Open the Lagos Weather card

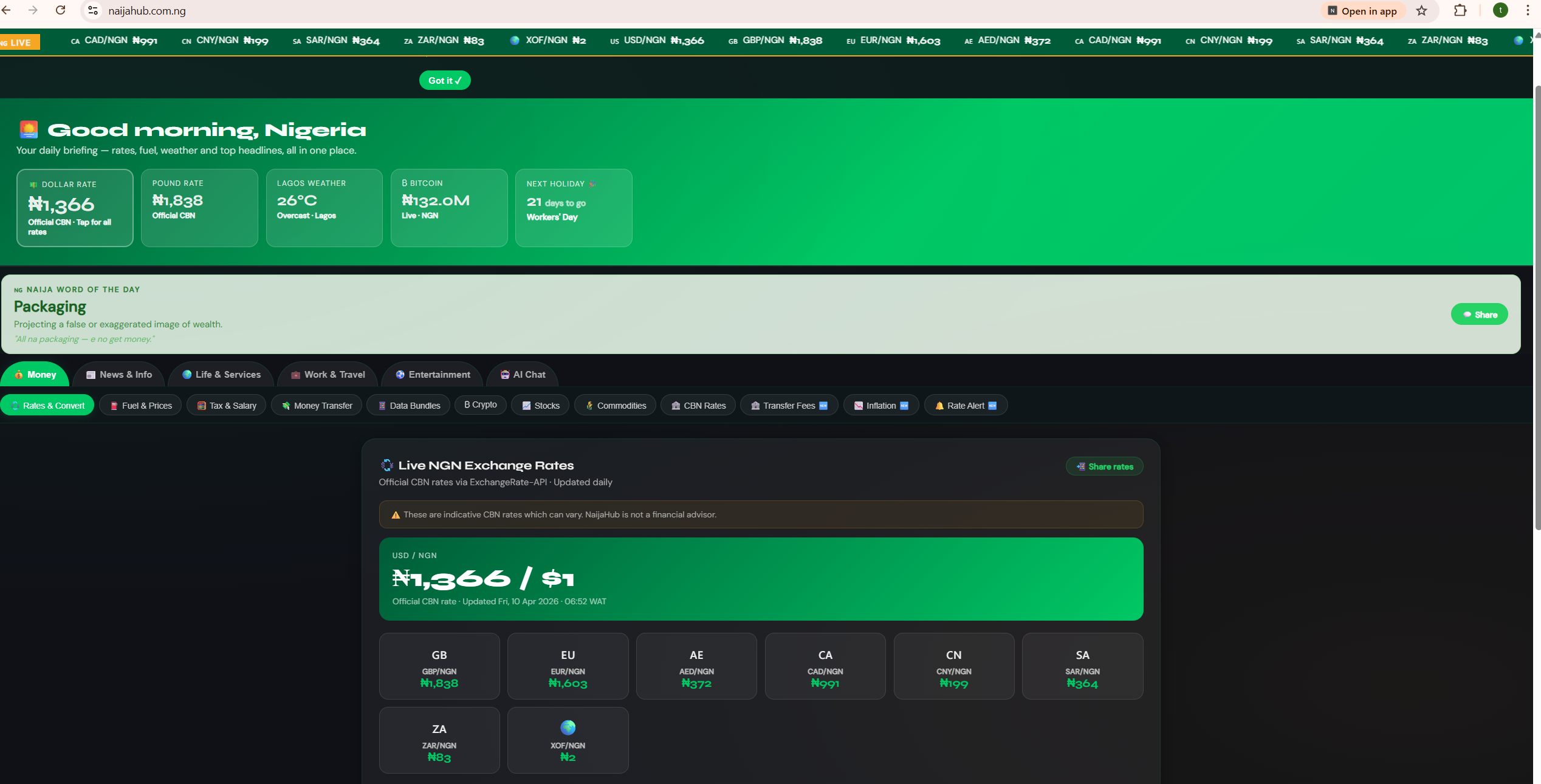[x=324, y=208]
